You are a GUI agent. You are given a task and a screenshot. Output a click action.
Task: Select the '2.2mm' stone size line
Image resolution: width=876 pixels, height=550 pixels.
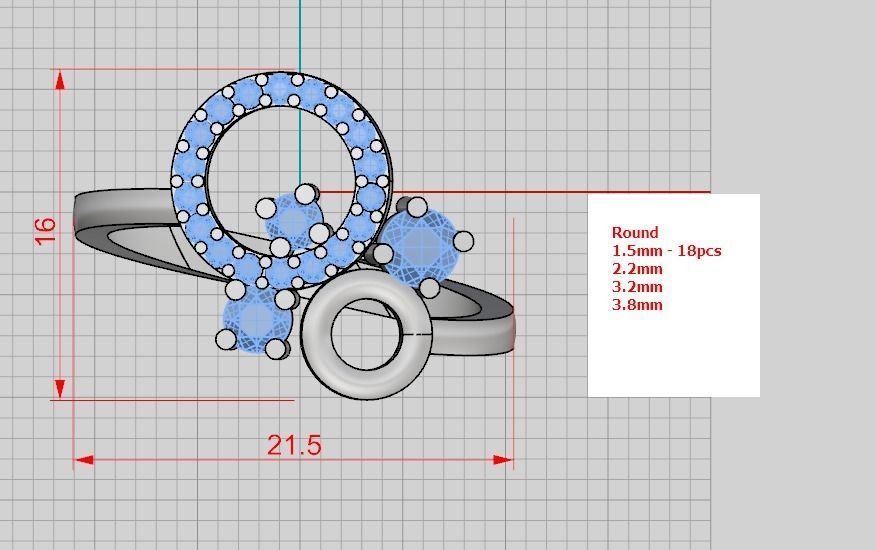click(637, 269)
